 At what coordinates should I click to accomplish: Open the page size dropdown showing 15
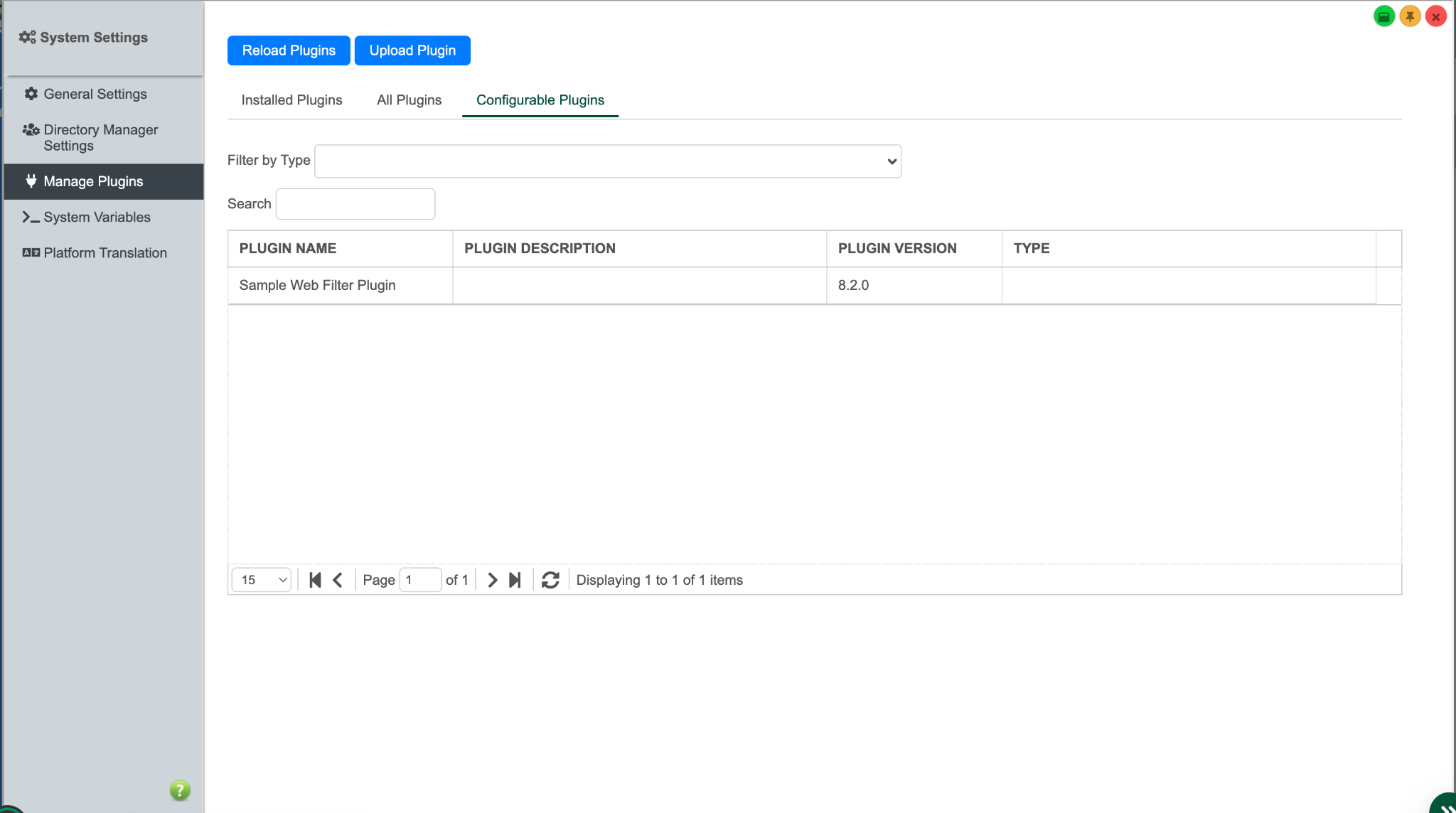[x=262, y=580]
